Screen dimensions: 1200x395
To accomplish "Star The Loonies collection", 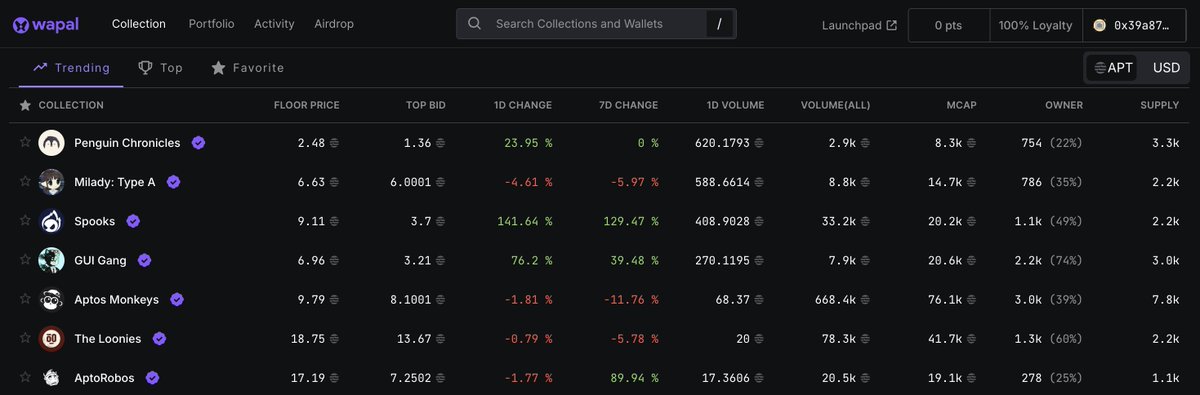I will pyautogui.click(x=25, y=338).
